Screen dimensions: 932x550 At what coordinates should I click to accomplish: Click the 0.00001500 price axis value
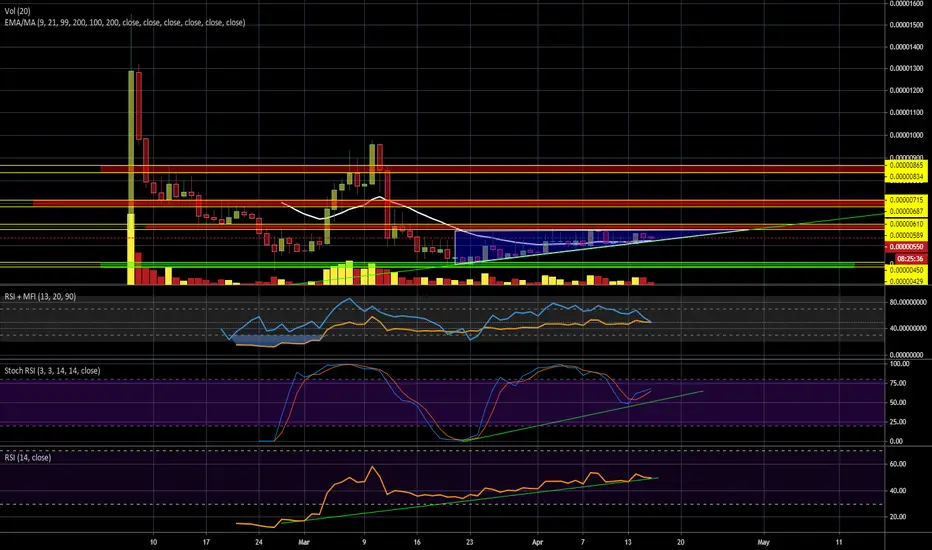click(906, 25)
